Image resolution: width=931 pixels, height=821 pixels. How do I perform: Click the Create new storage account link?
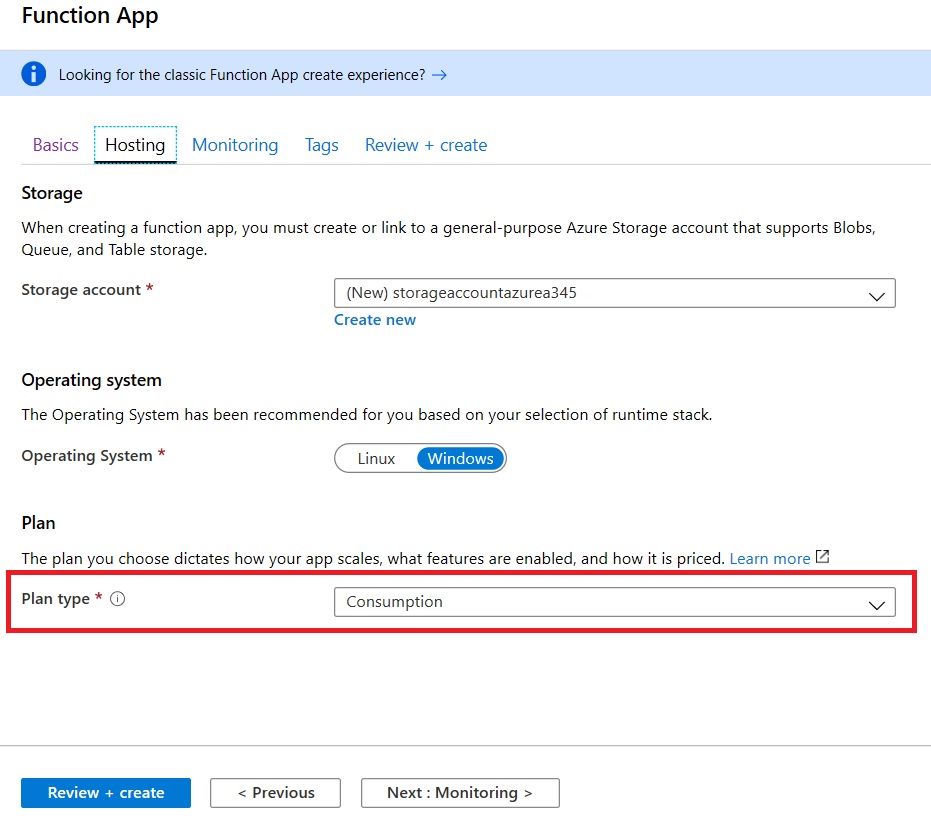click(375, 320)
